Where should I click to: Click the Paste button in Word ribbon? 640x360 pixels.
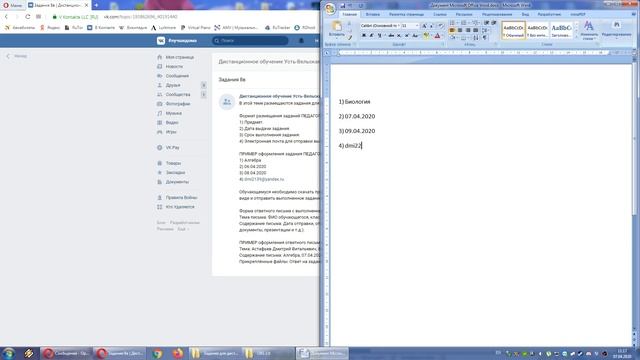click(x=337, y=29)
